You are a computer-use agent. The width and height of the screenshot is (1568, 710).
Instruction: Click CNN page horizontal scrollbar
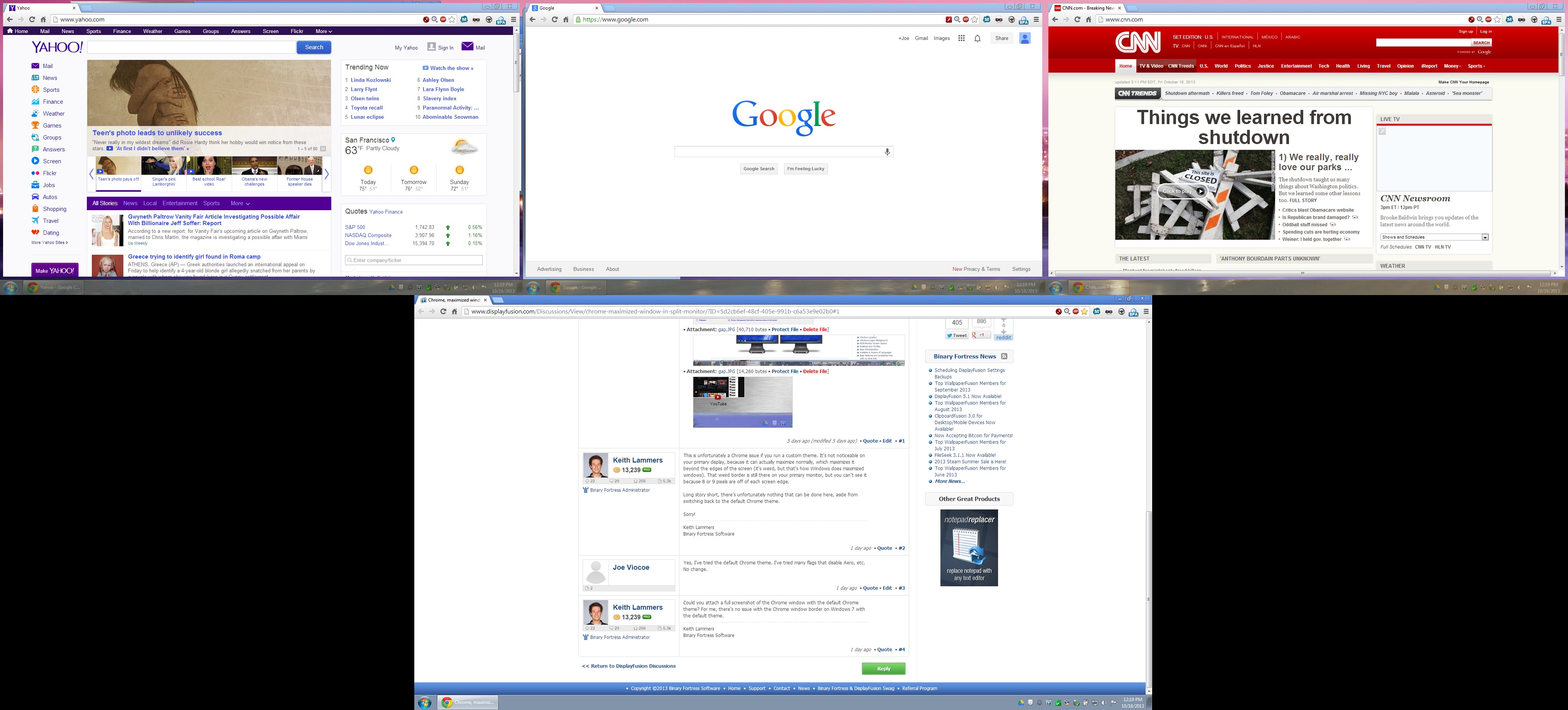click(1302, 273)
